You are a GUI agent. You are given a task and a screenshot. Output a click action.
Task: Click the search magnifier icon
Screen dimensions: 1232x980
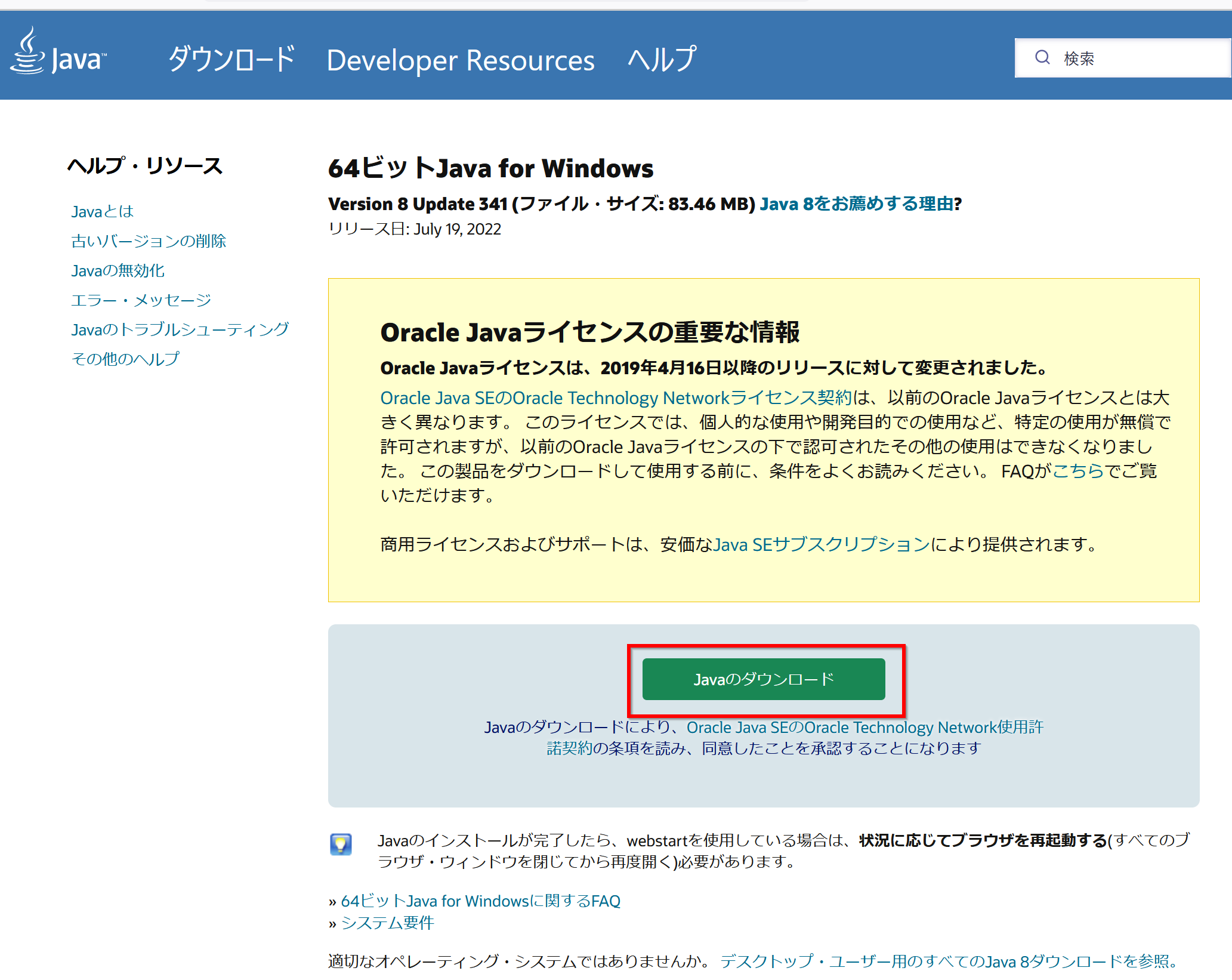[x=1042, y=57]
